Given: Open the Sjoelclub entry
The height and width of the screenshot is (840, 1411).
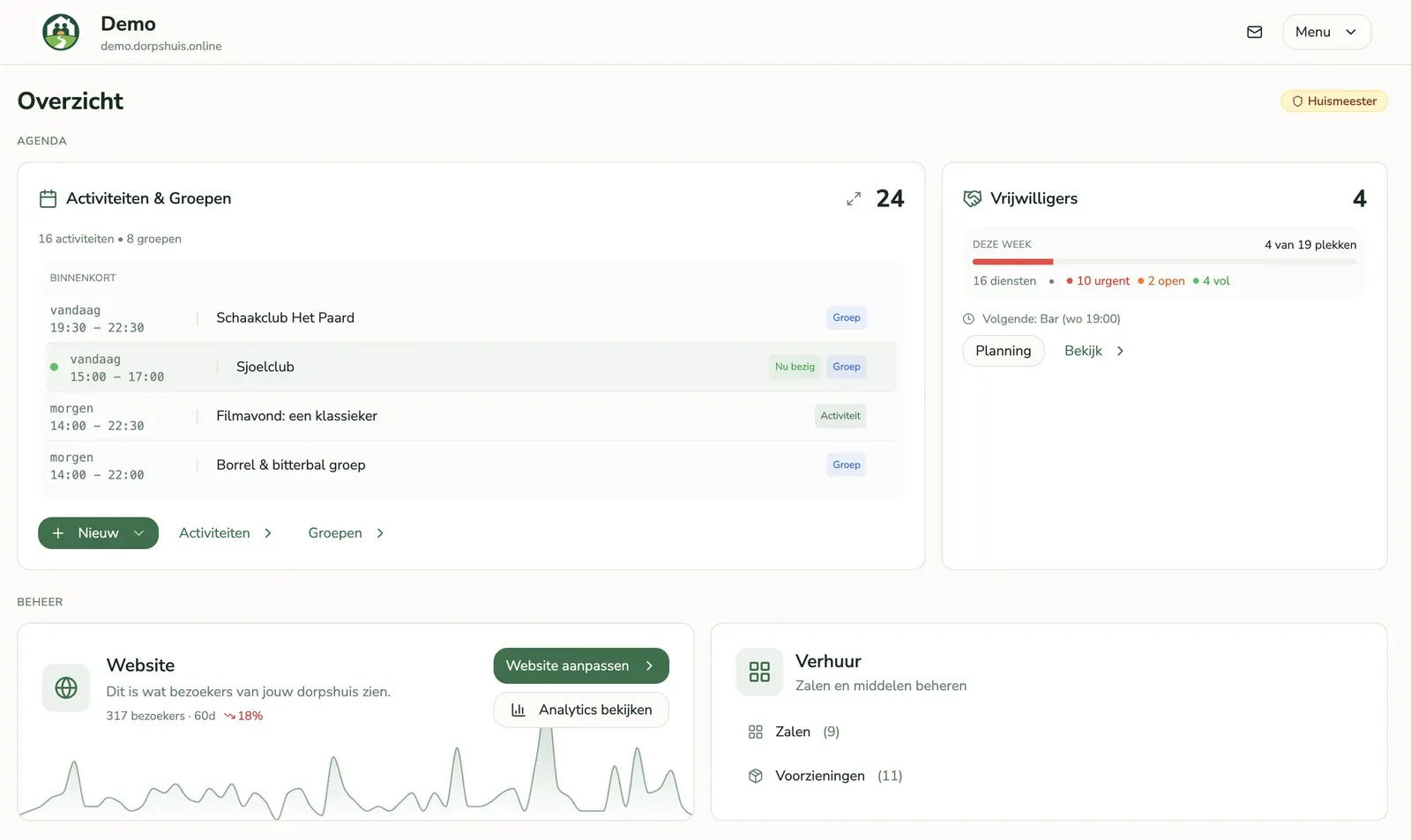Looking at the screenshot, I should (x=471, y=368).
